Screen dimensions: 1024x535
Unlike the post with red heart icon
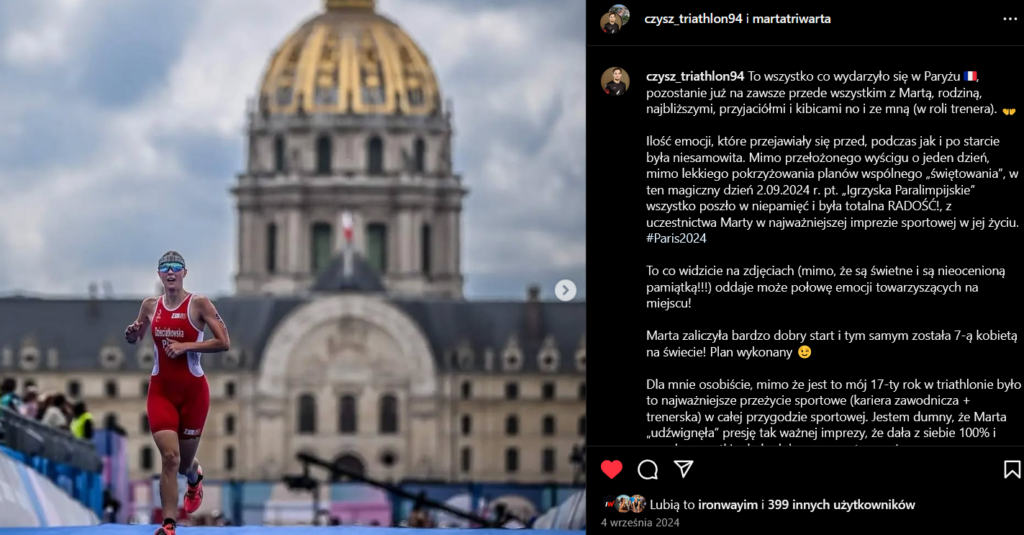click(611, 470)
